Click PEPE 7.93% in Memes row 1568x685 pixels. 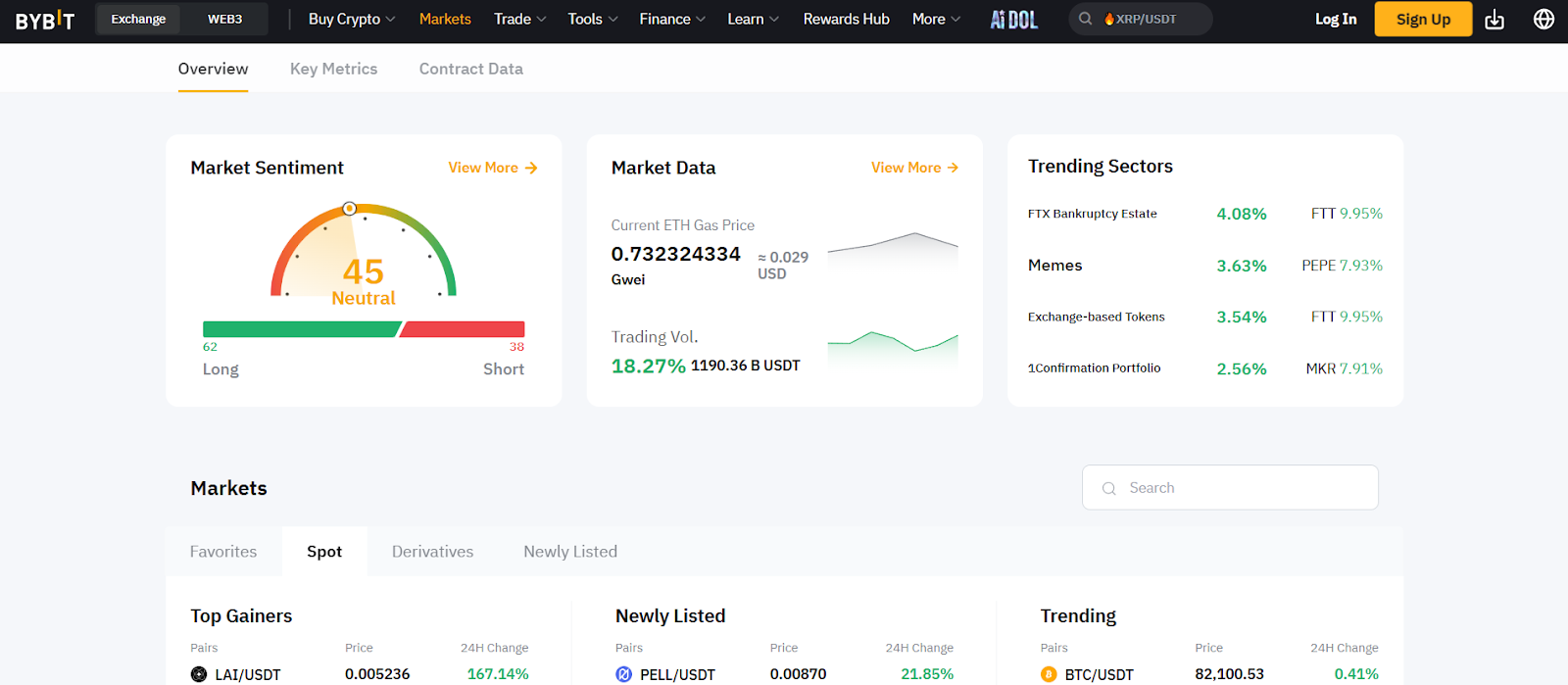[x=1342, y=266]
